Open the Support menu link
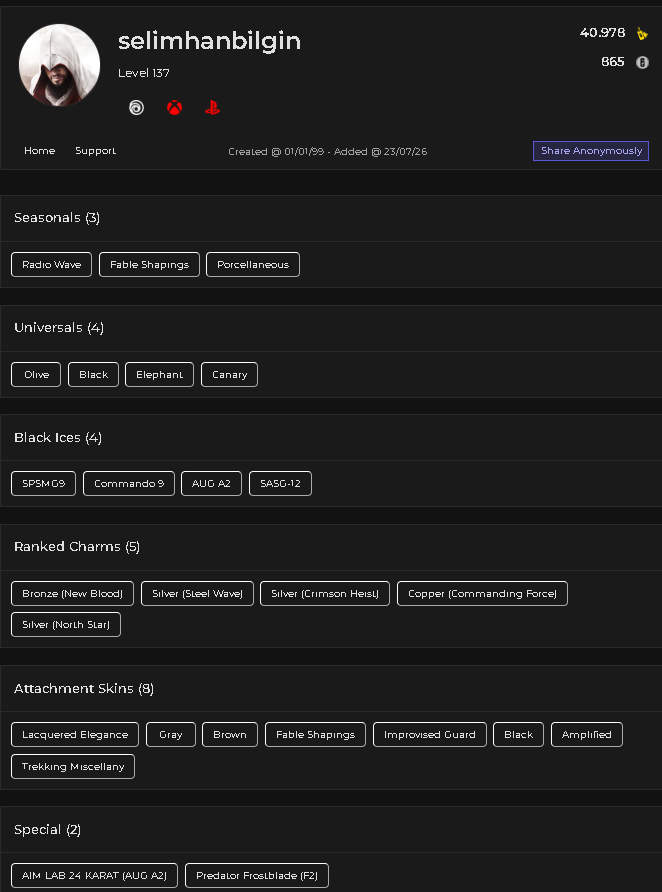The height and width of the screenshot is (892, 662). point(96,151)
